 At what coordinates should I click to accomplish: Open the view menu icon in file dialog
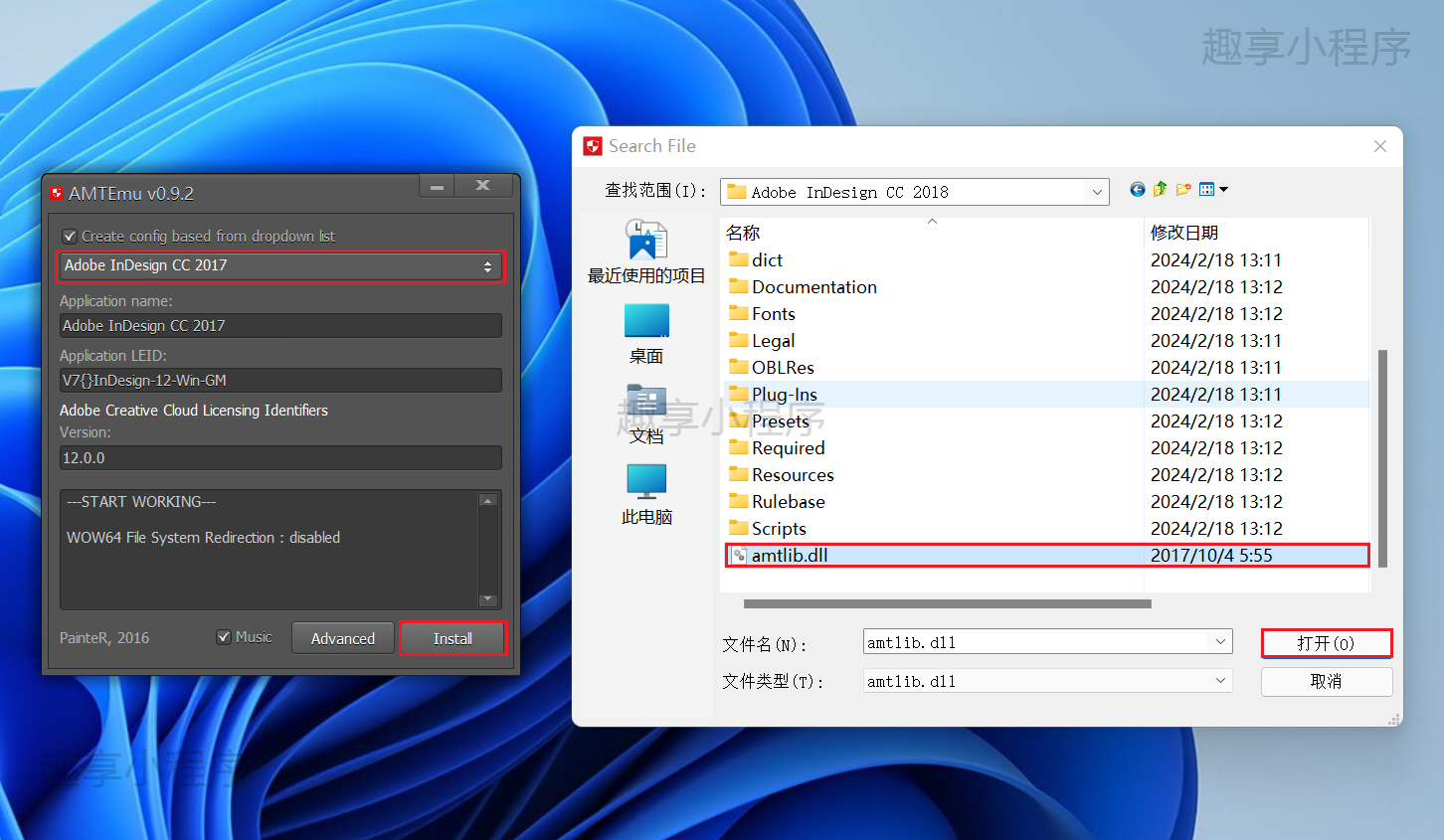coord(1213,190)
